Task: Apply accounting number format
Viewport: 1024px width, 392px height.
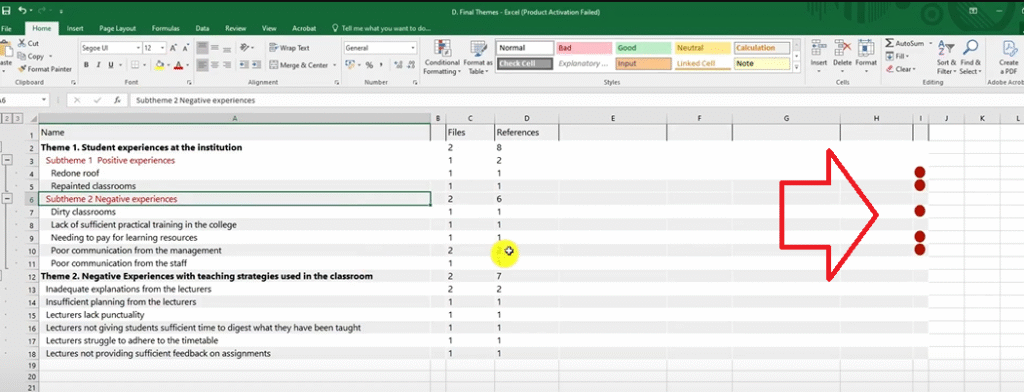Action: [x=350, y=65]
